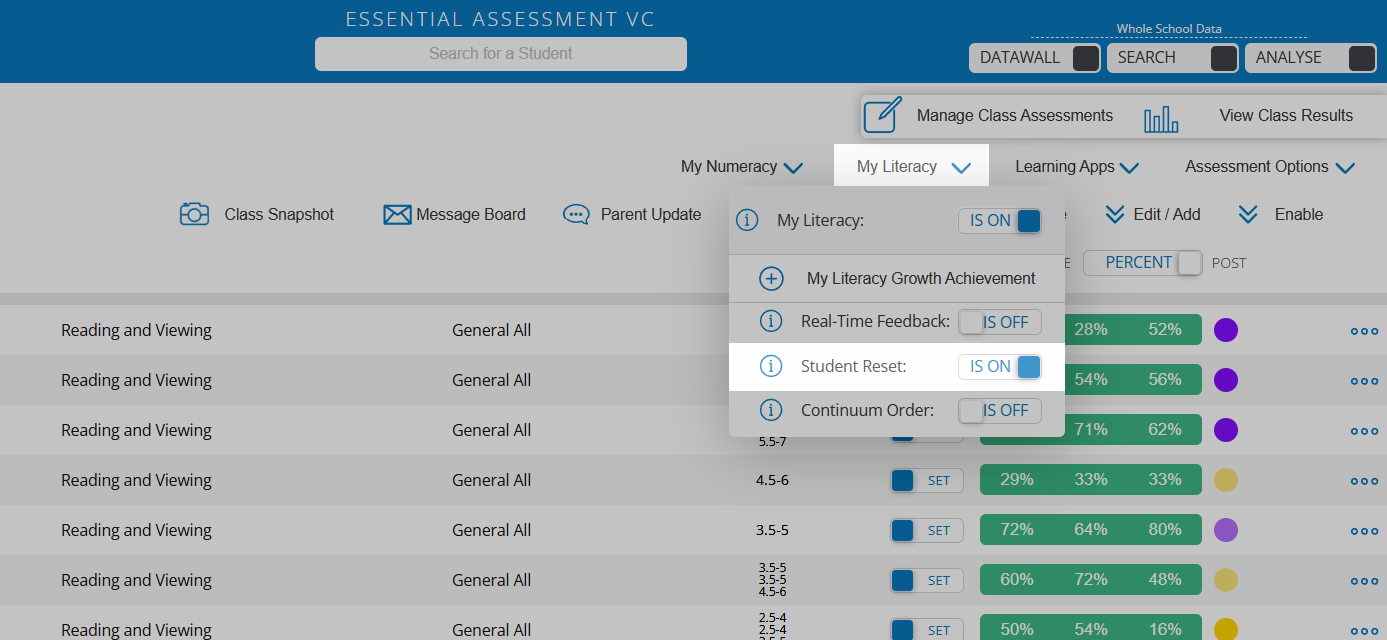Click the Parent Update speech bubble icon

point(576,214)
